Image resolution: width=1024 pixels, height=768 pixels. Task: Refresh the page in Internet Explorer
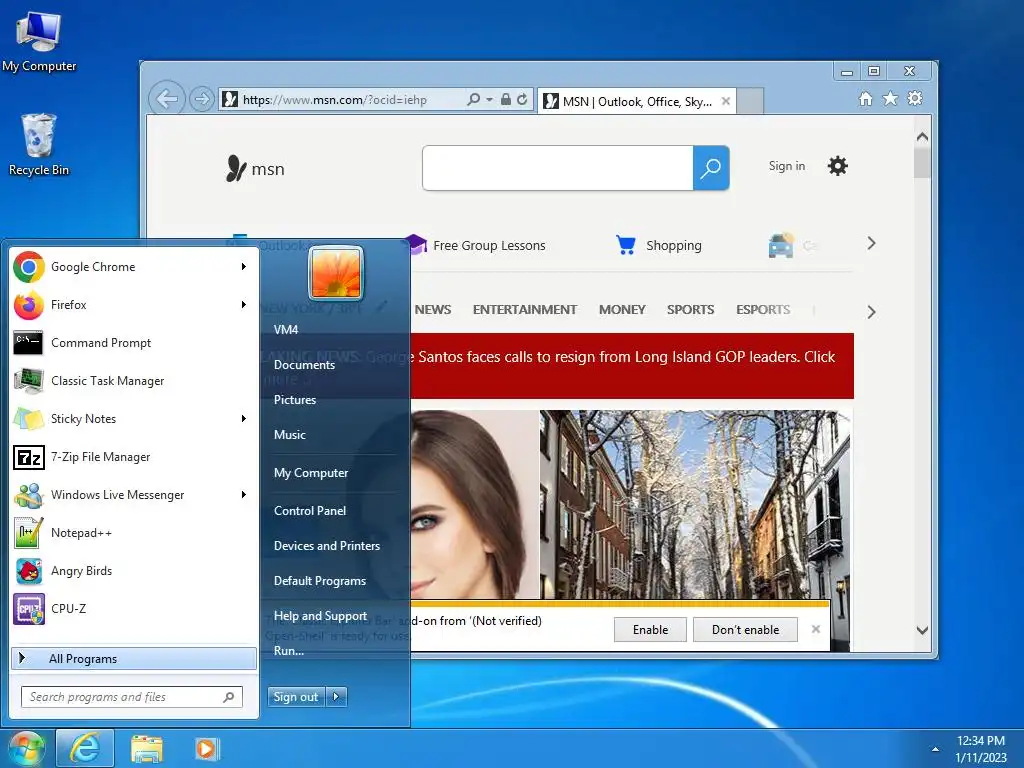coord(522,99)
